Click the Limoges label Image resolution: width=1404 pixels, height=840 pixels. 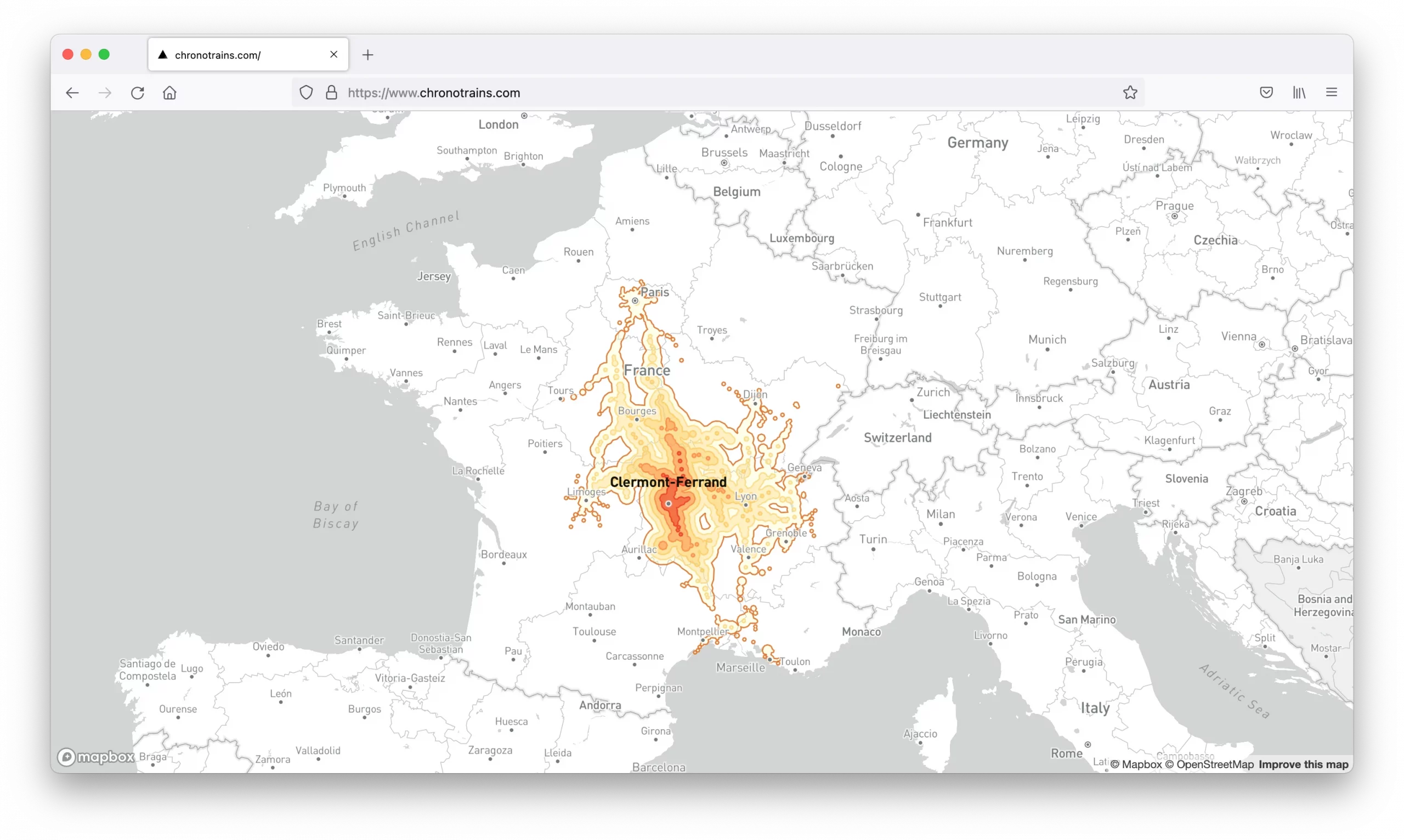pos(586,492)
